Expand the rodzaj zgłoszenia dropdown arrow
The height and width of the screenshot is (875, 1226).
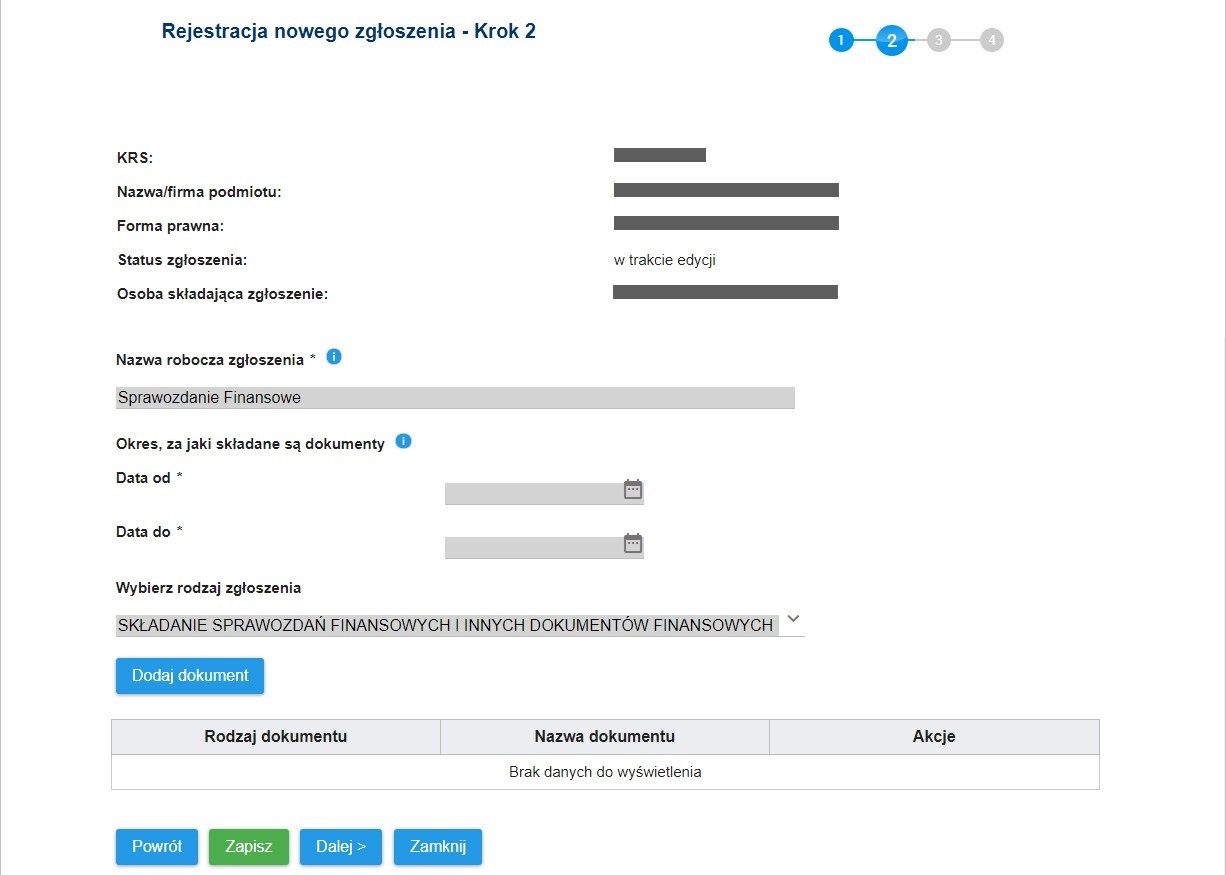tap(793, 619)
